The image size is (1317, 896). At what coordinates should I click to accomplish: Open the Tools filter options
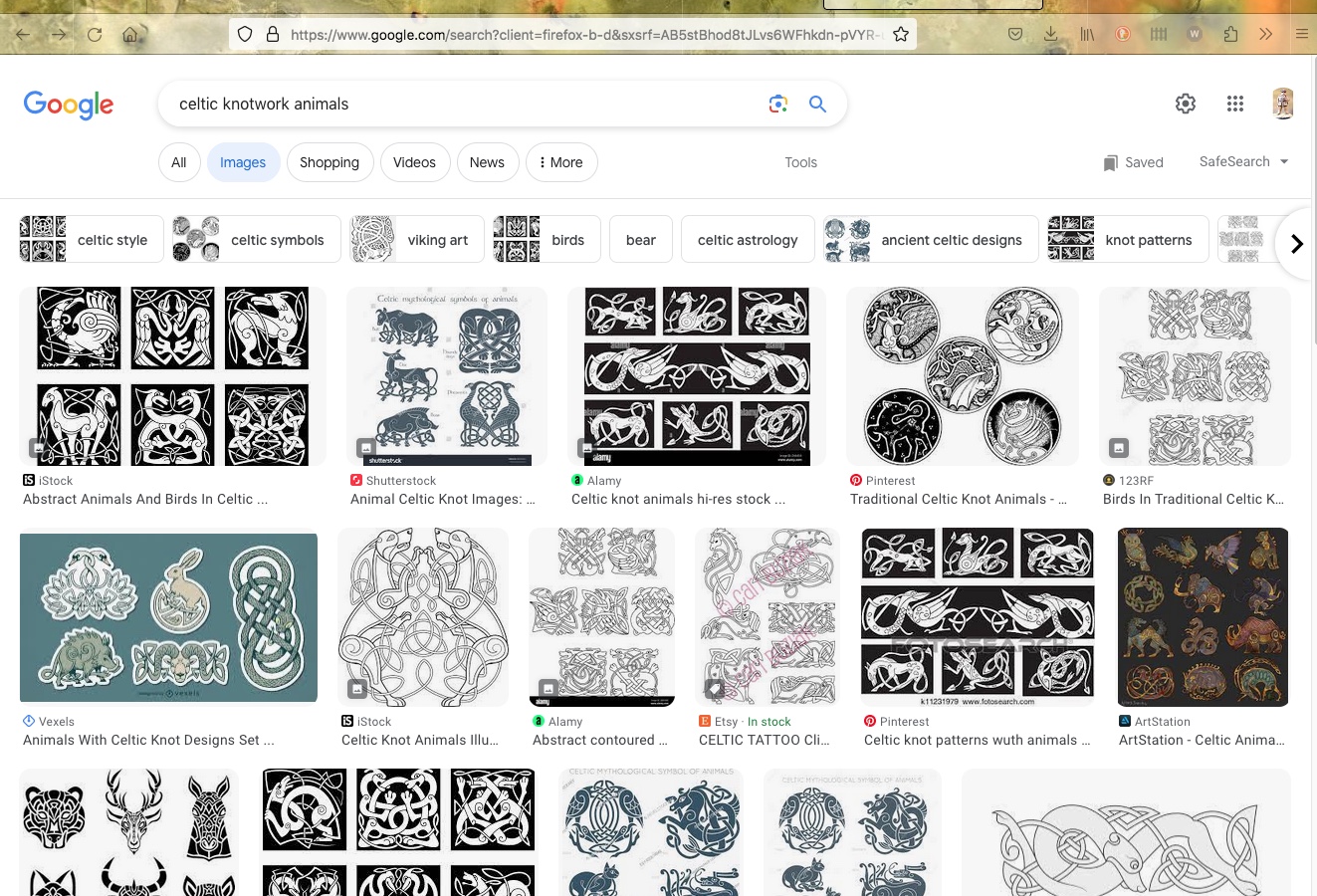[x=800, y=162]
